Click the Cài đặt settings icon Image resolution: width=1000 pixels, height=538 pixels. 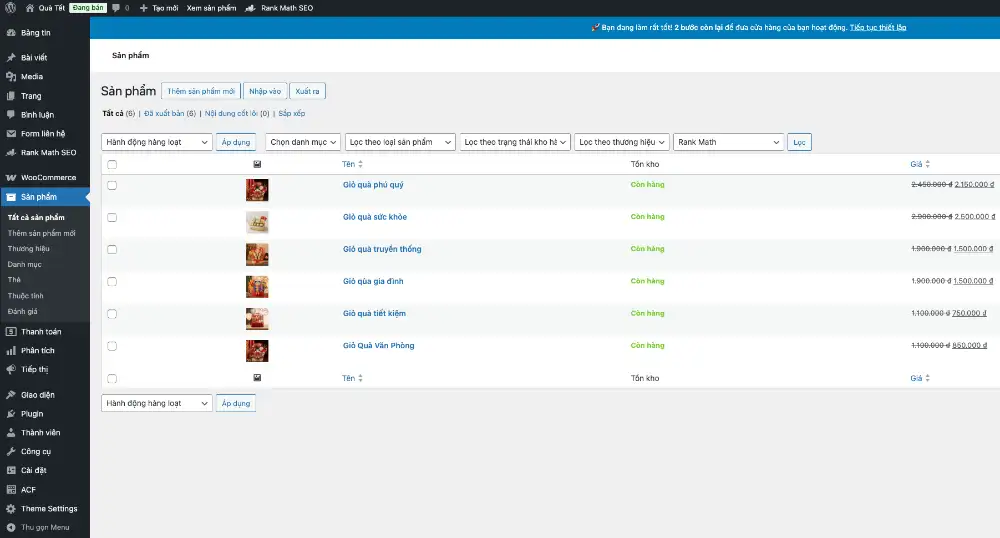tap(11, 470)
